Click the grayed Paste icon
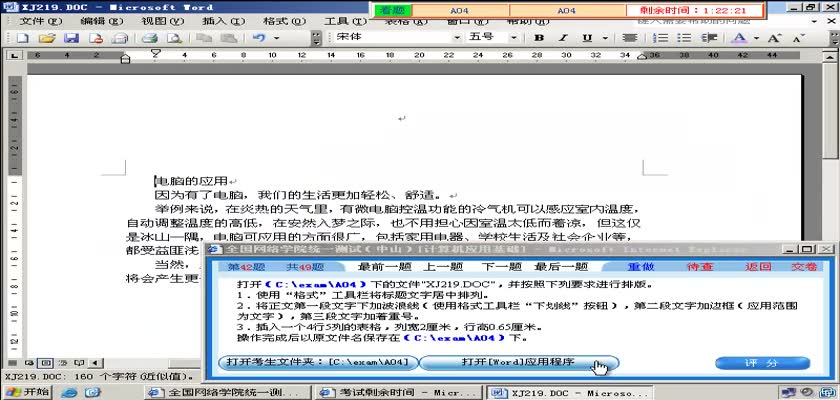Image resolution: width=840 pixels, height=400 pixels. click(x=229, y=38)
